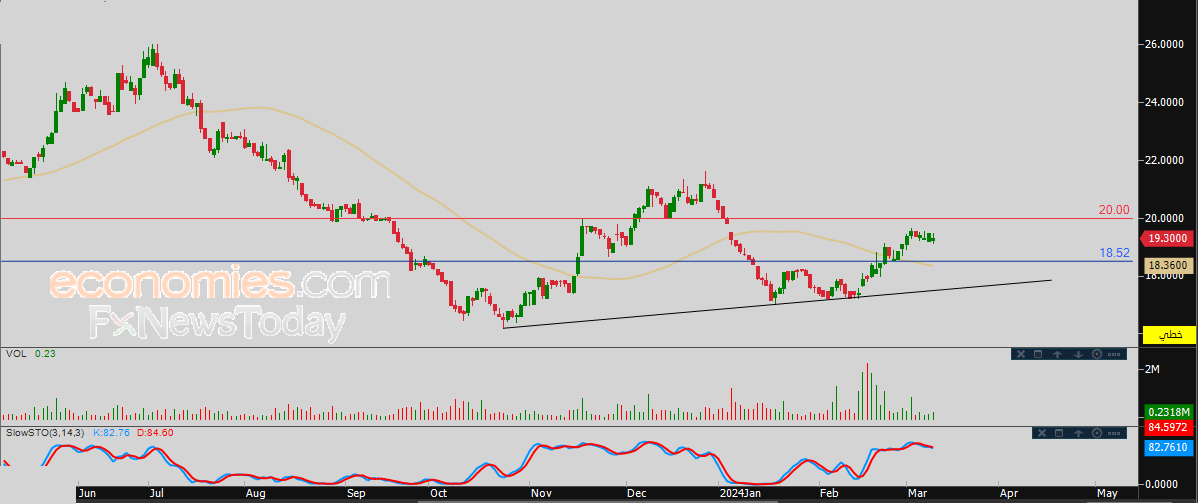This screenshot has height=504, width=1198.
Task: Click the Dec label on time axis
Action: click(636, 494)
